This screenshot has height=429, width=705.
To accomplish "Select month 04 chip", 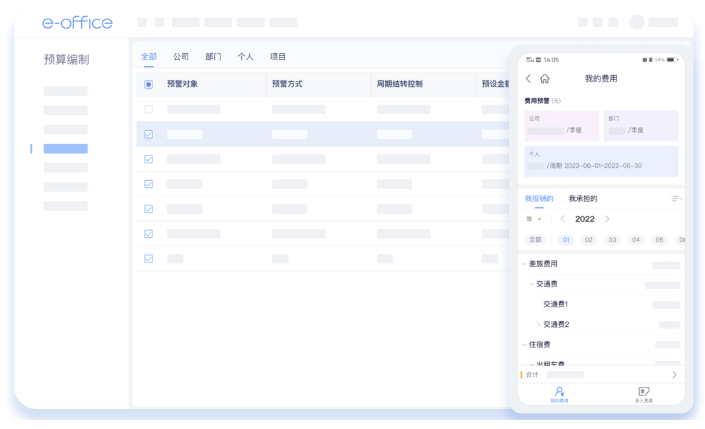I will (x=636, y=240).
